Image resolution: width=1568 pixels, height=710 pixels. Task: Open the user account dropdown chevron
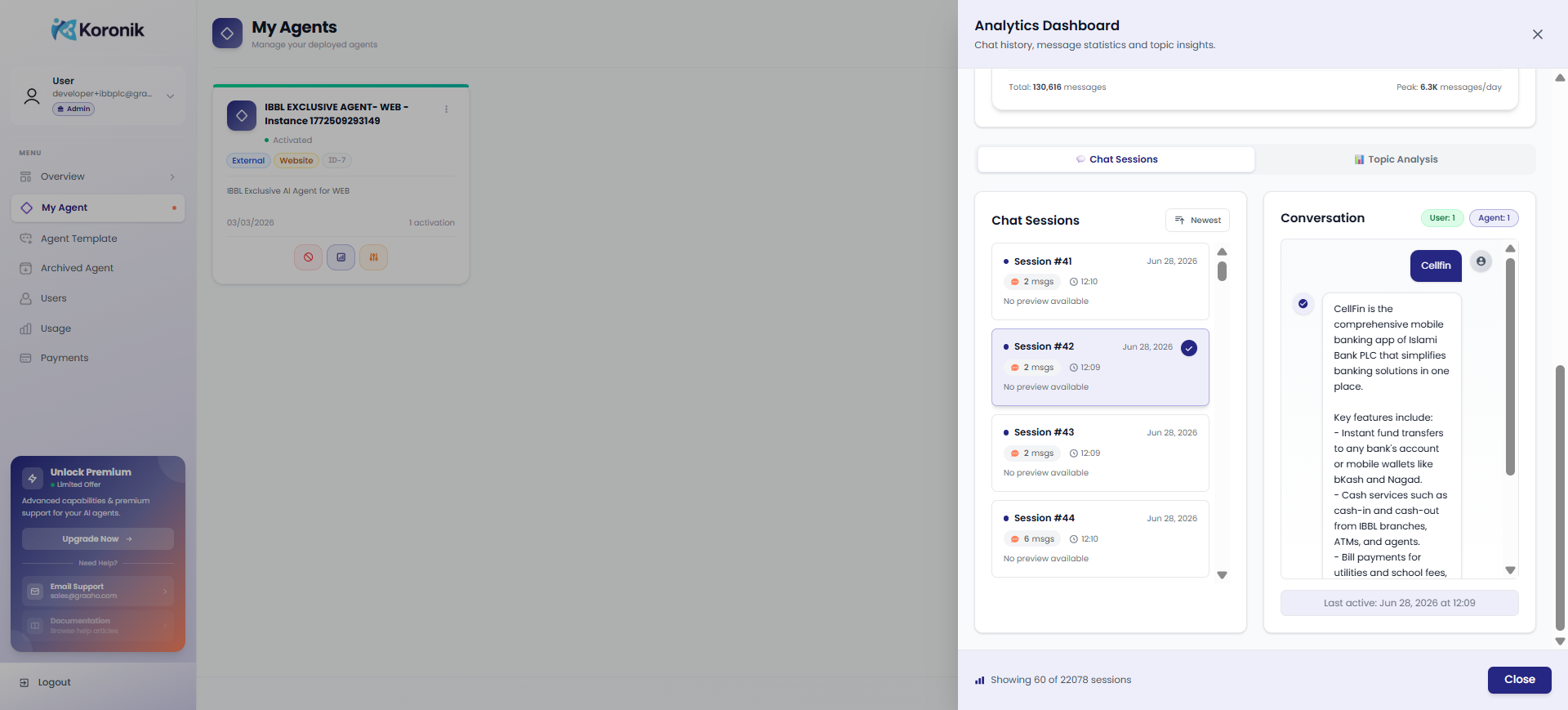171,96
